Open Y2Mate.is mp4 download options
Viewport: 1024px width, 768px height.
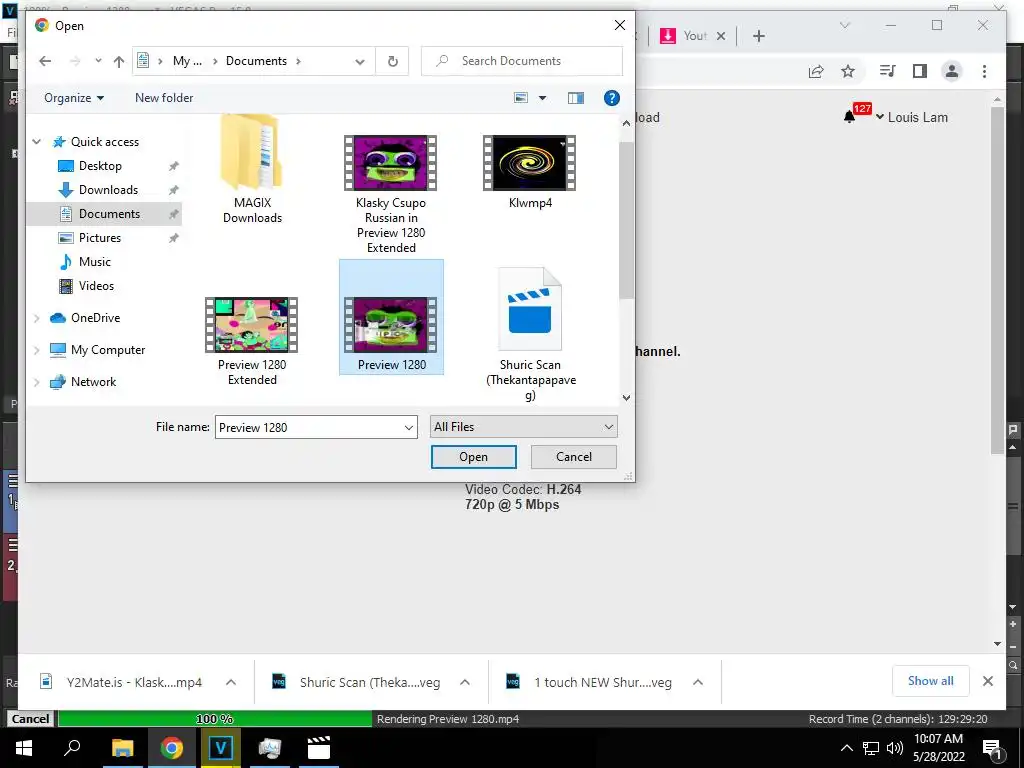pyautogui.click(x=231, y=682)
